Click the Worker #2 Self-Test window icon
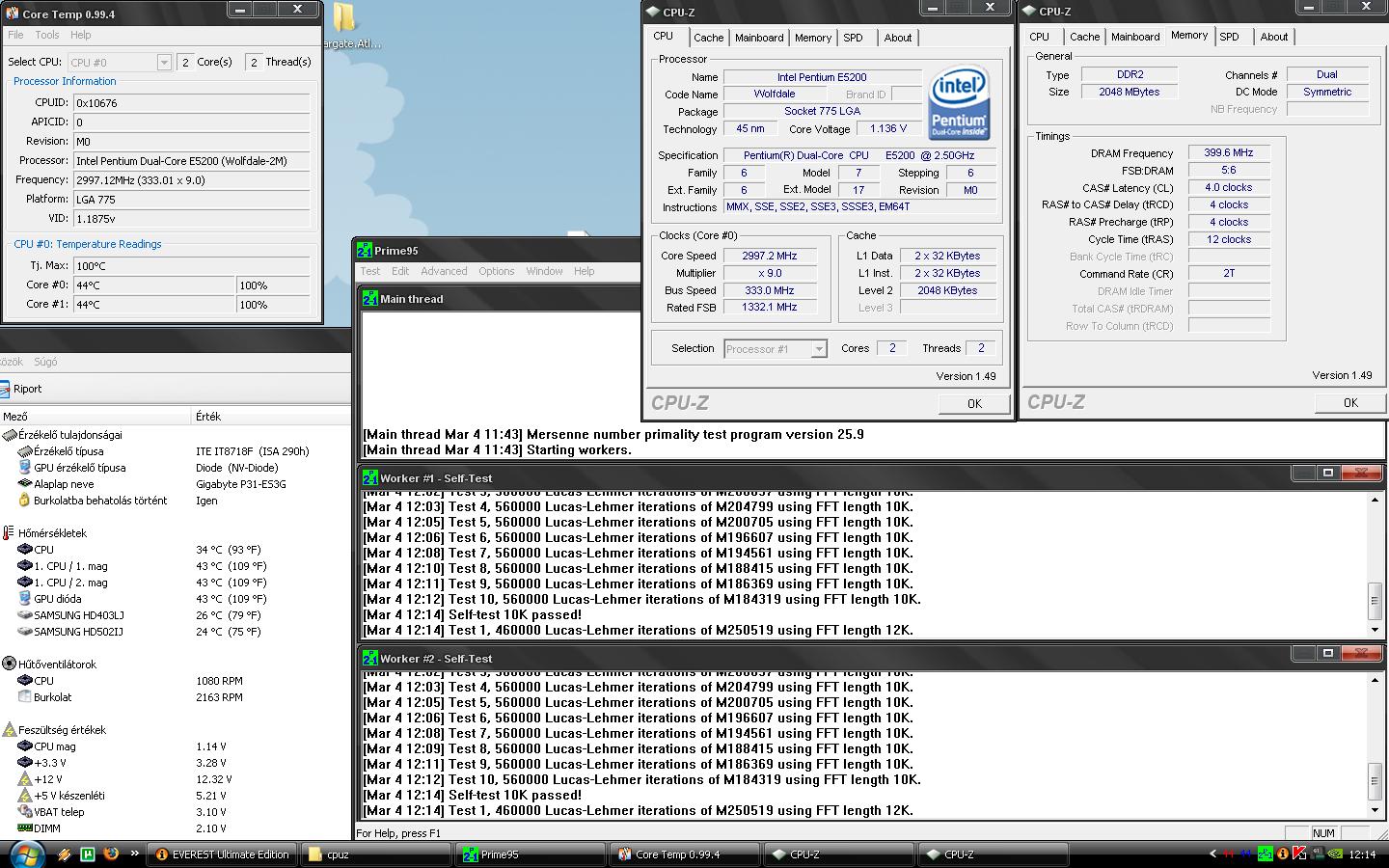The width and height of the screenshot is (1389, 868). click(x=370, y=659)
